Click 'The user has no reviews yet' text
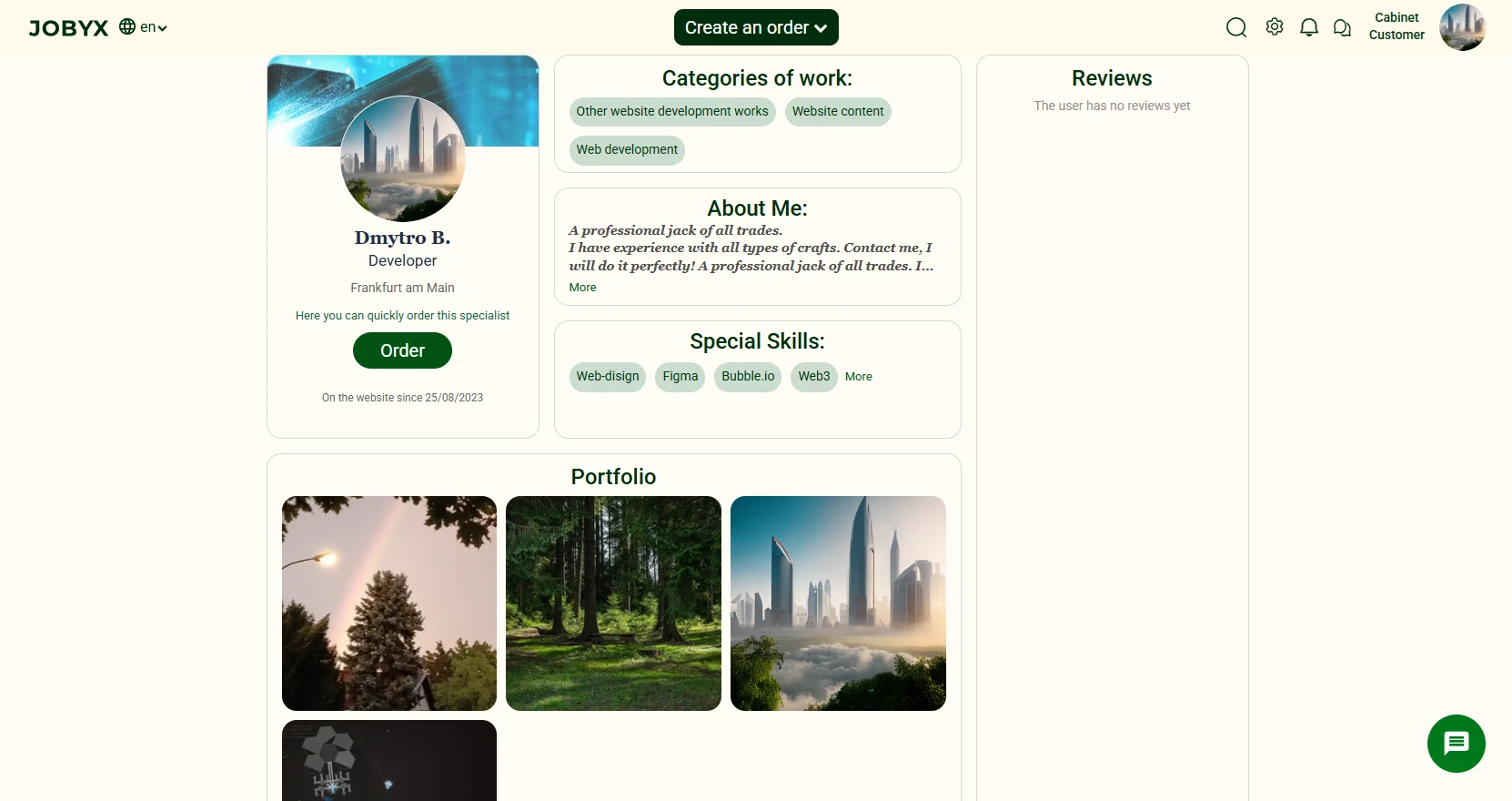 (1112, 106)
